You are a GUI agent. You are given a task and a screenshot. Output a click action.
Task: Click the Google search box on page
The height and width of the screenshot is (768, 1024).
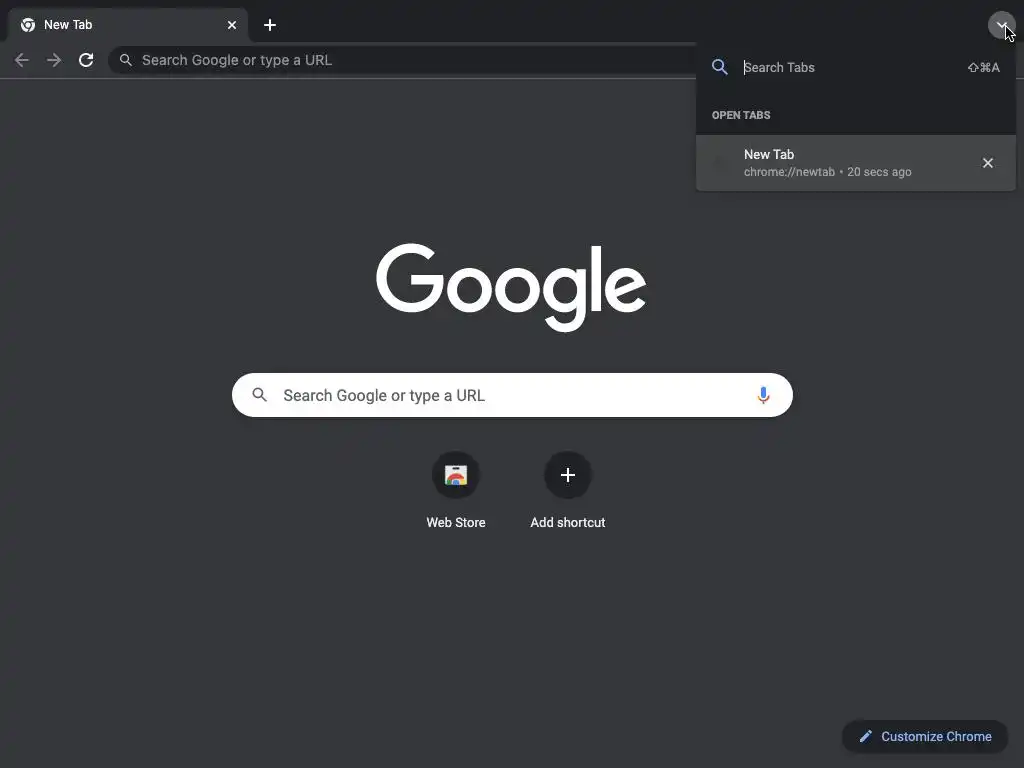tap(512, 395)
